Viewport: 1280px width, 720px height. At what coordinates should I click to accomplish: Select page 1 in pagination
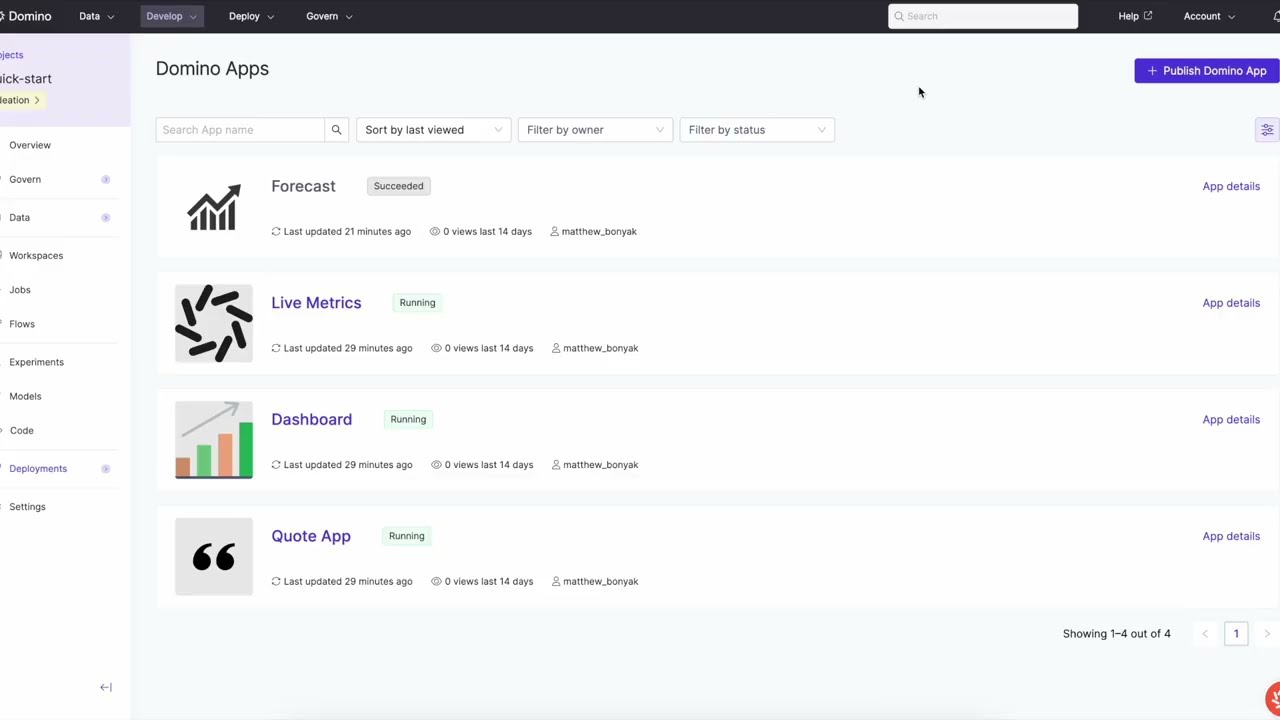tap(1236, 634)
